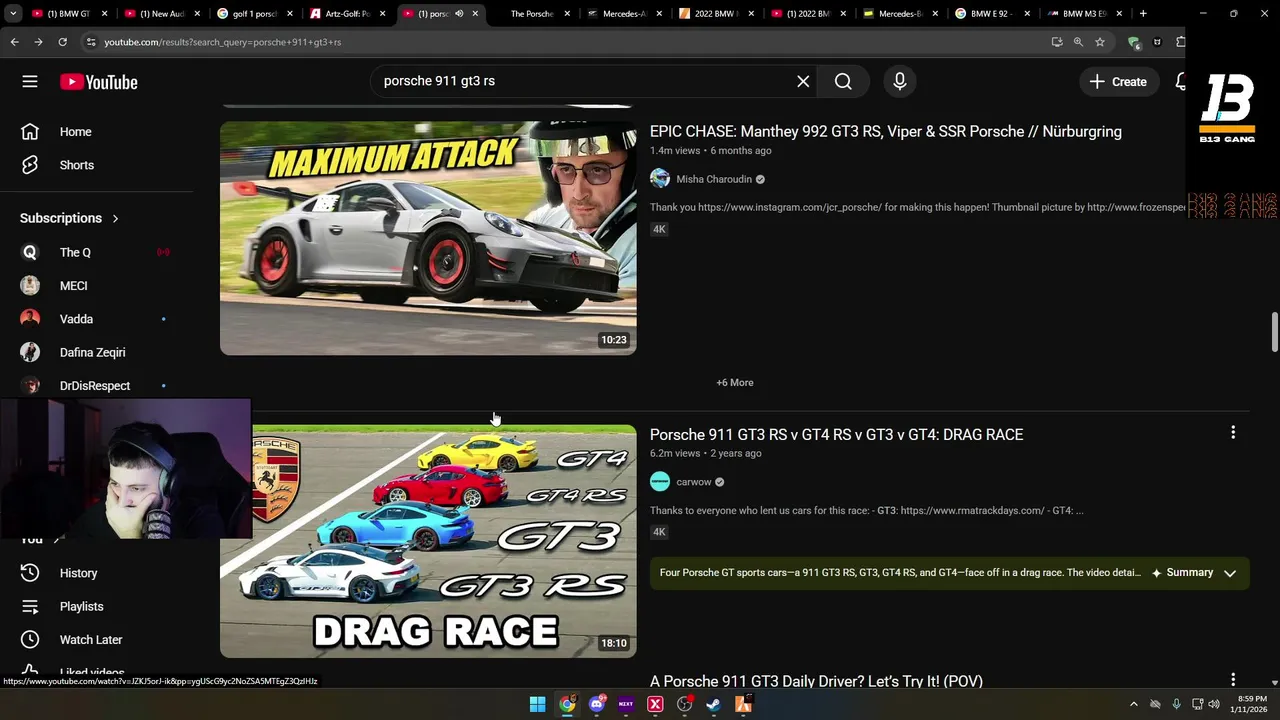Open EPIC CHASE Manthey 992 GT3 RS title
Screen dimensions: 1280x720
pyautogui.click(x=885, y=131)
